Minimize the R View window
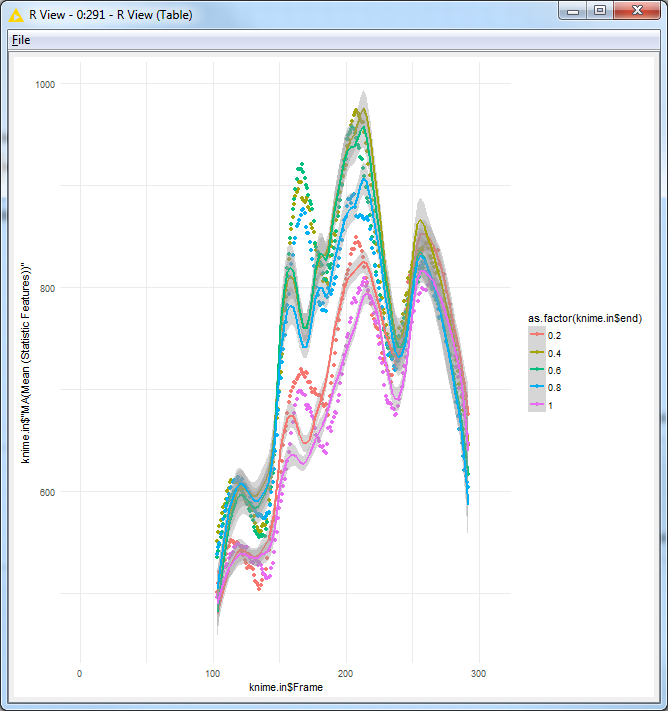Screen dimensions: 668x711 coord(573,12)
